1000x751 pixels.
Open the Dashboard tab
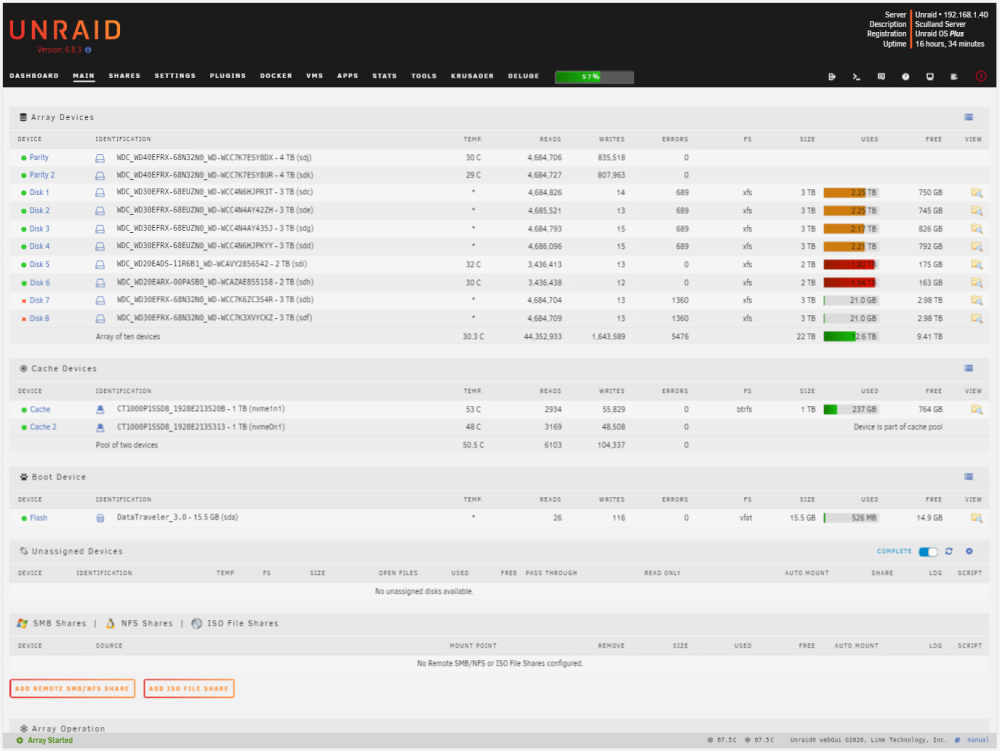pyautogui.click(x=34, y=76)
